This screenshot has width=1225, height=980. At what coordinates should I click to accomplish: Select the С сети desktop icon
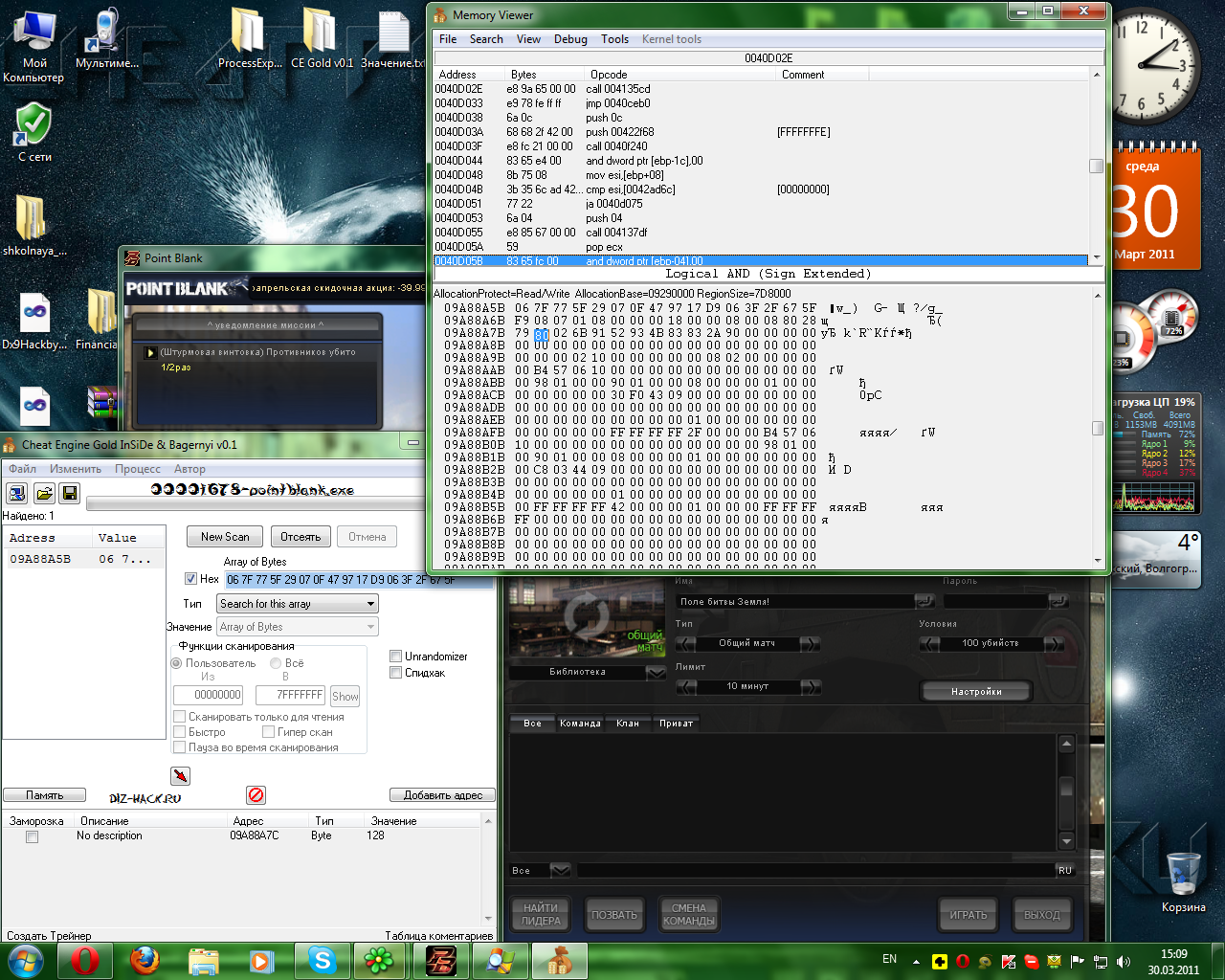click(x=34, y=132)
